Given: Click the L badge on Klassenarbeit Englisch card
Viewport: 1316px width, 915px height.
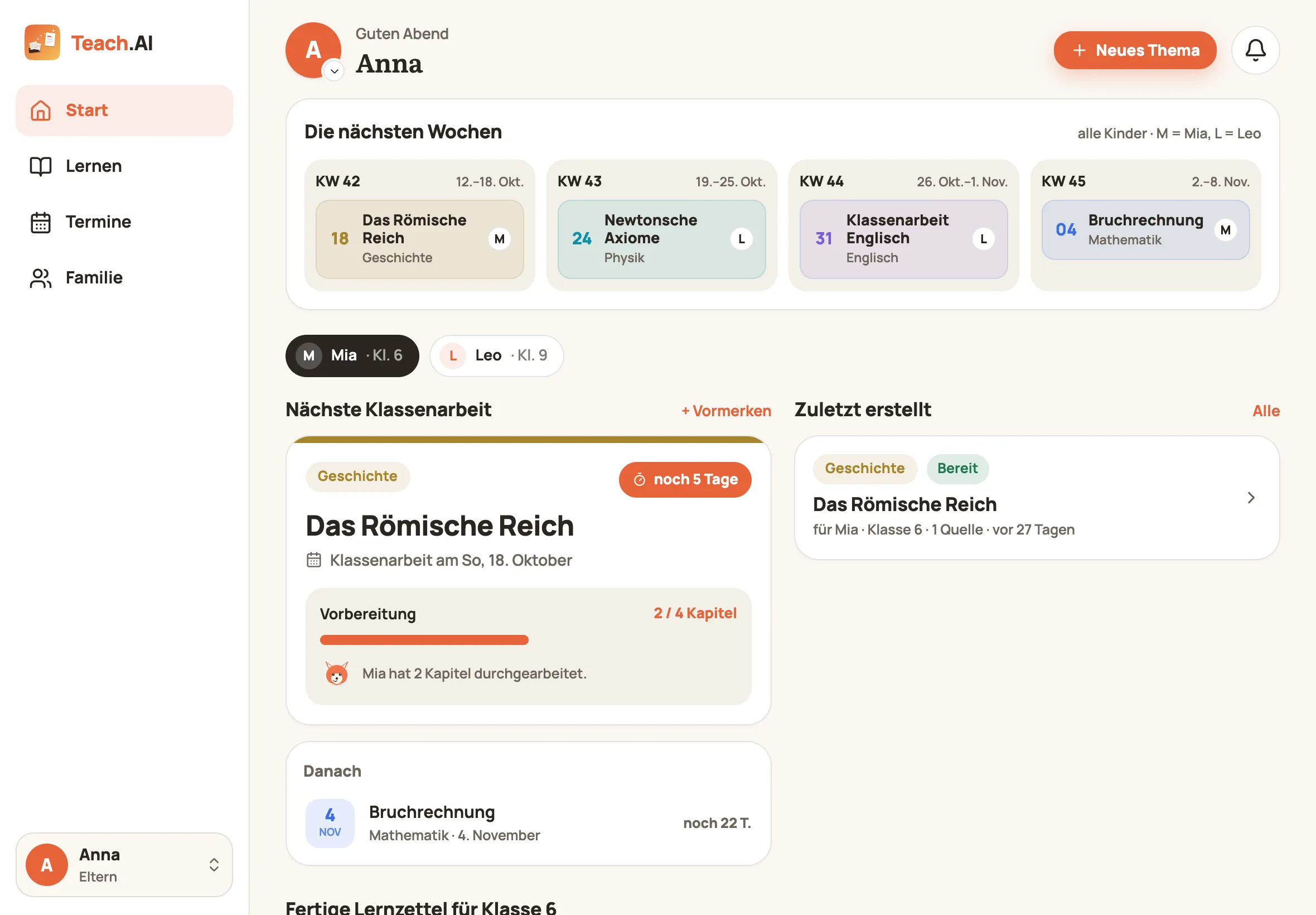Looking at the screenshot, I should coord(983,239).
